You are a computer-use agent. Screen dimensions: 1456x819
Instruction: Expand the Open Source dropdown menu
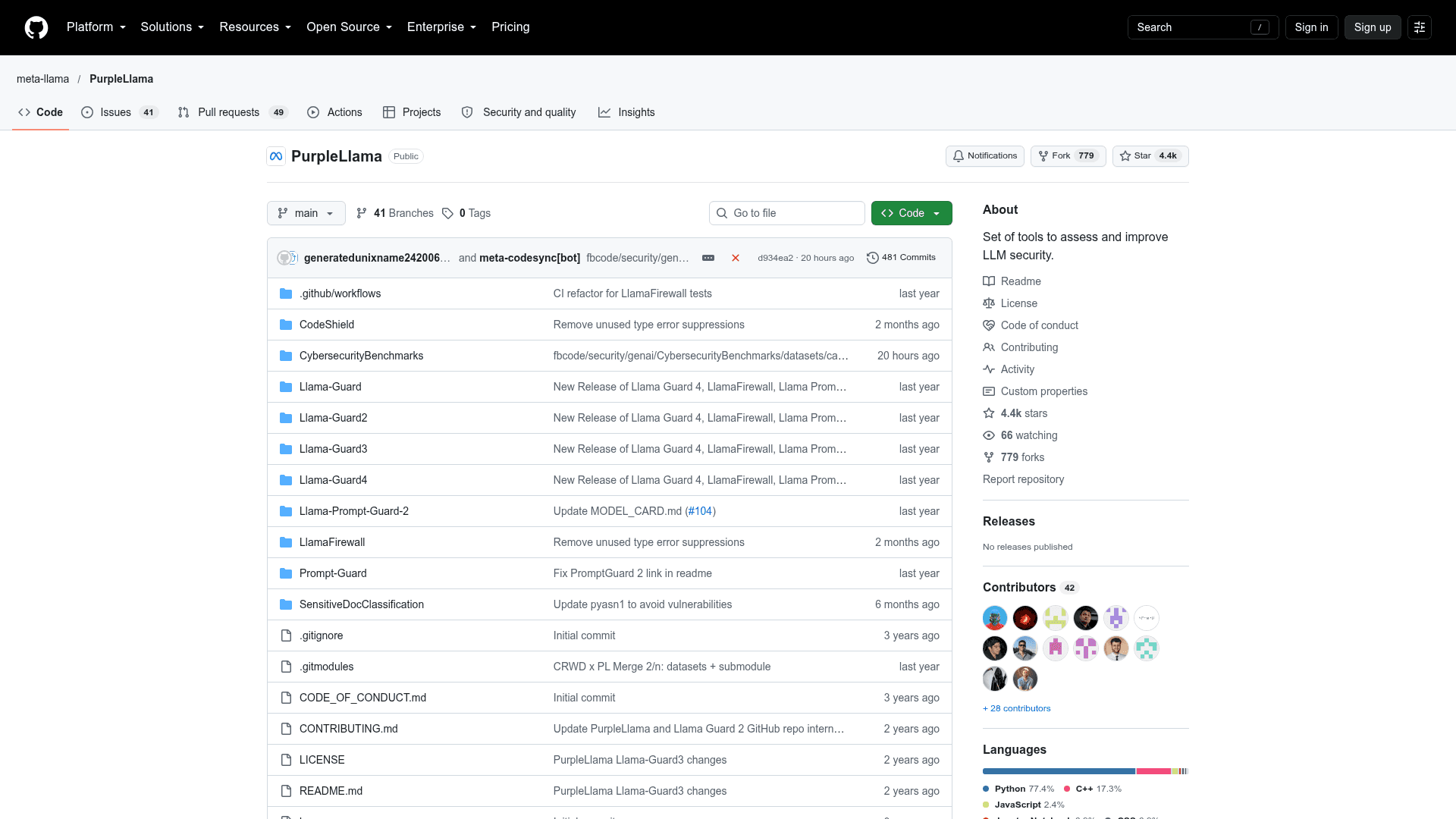tap(350, 27)
